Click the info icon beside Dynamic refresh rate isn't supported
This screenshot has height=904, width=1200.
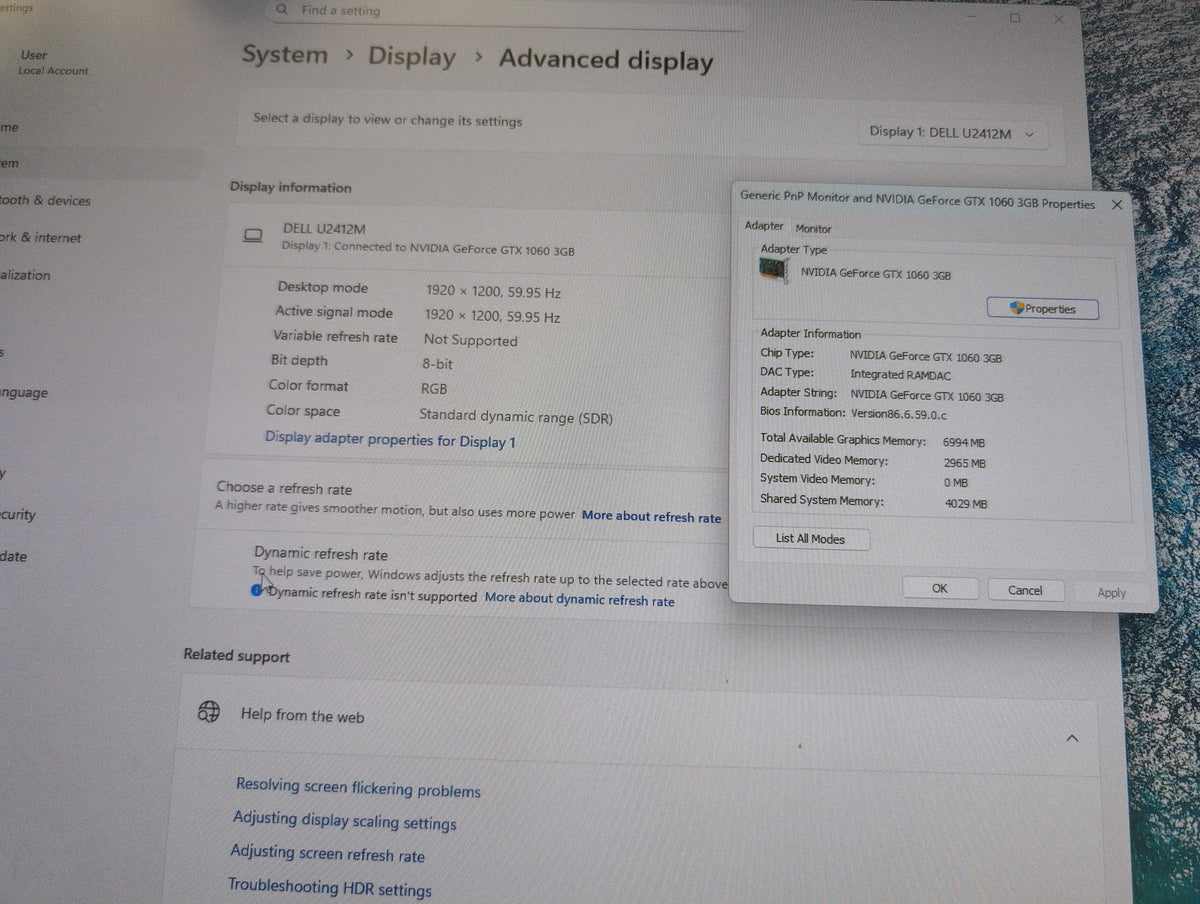pyautogui.click(x=257, y=591)
